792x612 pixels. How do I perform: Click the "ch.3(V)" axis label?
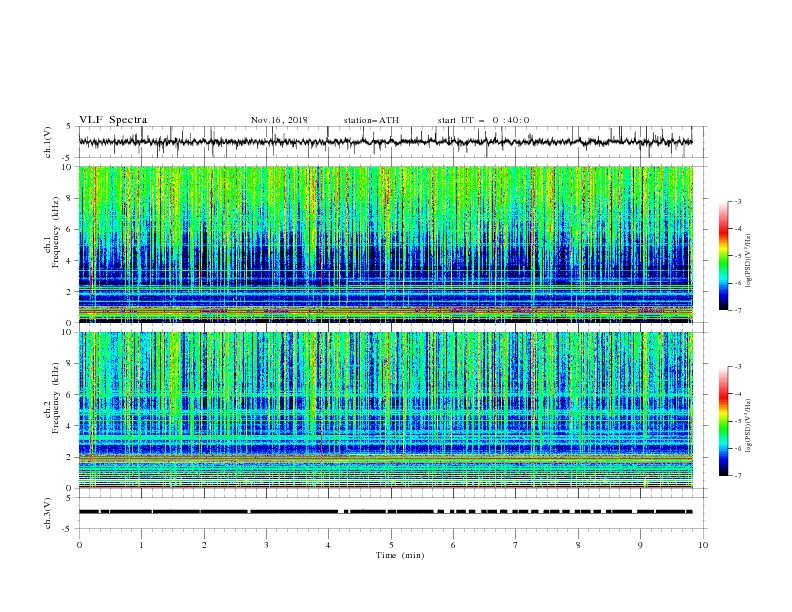(48, 513)
